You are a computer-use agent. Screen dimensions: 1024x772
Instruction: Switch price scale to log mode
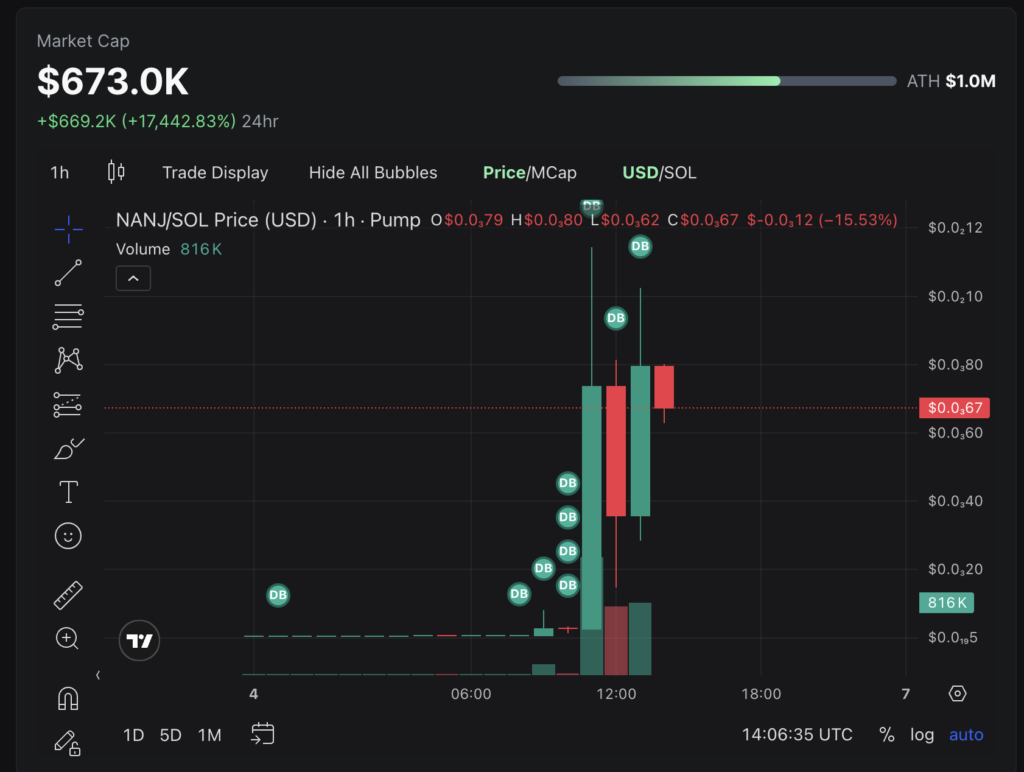pos(921,734)
